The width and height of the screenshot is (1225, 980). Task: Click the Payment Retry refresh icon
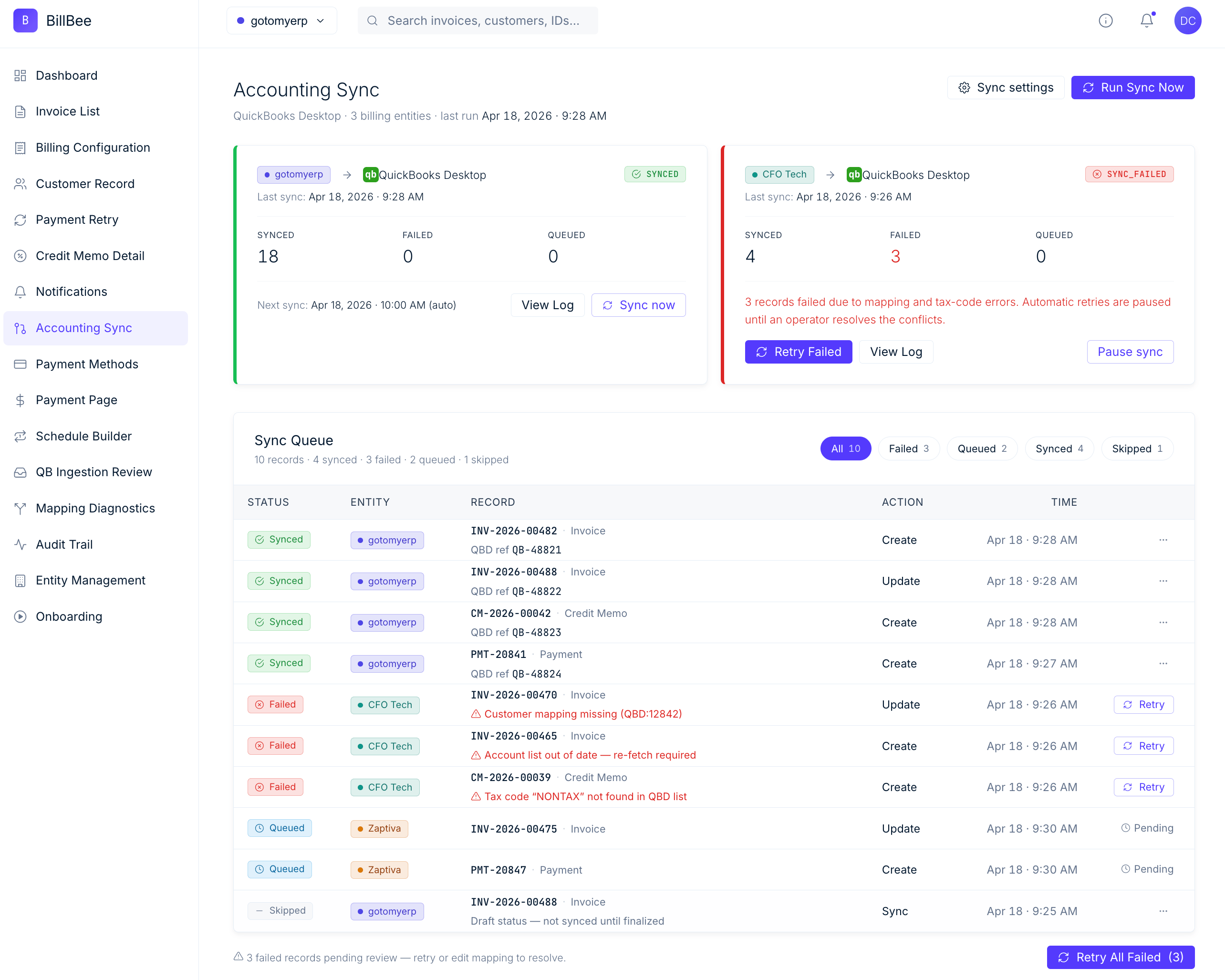pyautogui.click(x=21, y=220)
